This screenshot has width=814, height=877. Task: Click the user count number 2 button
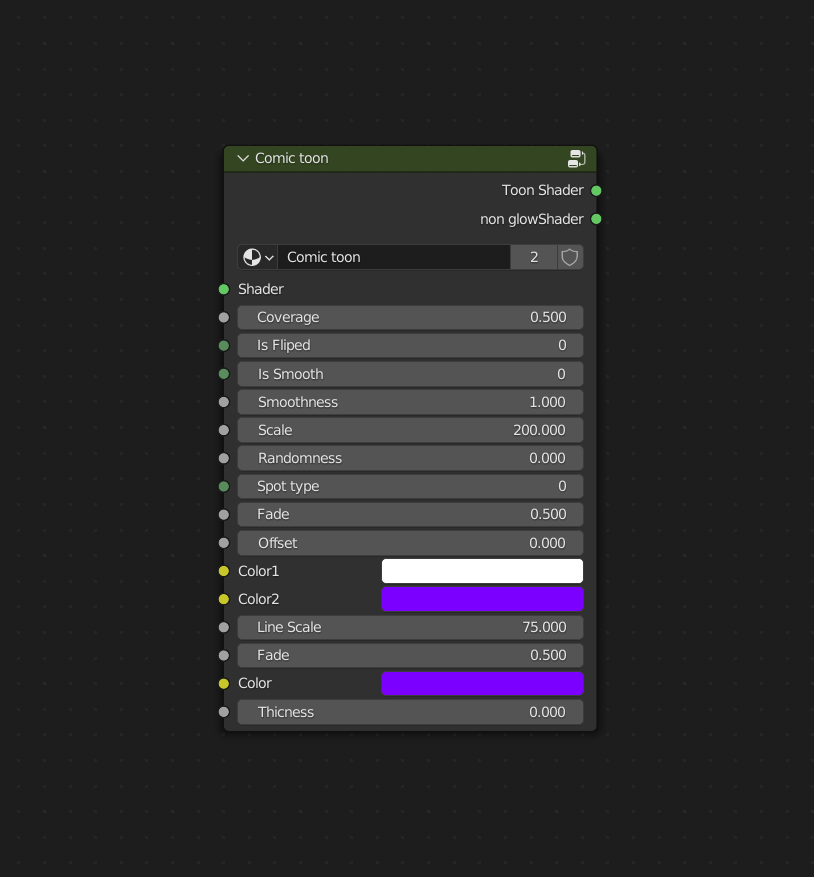click(534, 257)
